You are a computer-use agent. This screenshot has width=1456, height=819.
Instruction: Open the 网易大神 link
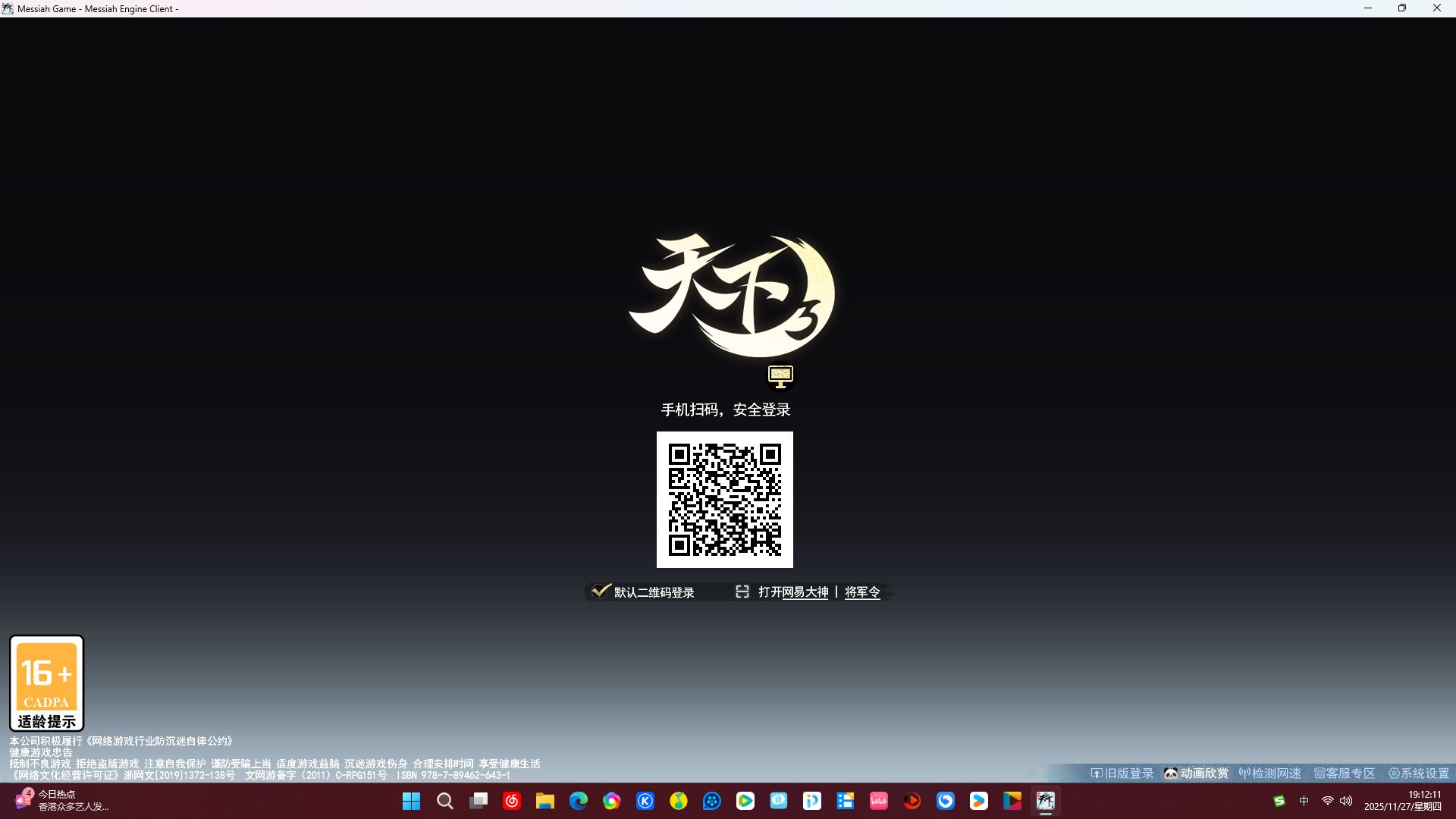coord(804,592)
